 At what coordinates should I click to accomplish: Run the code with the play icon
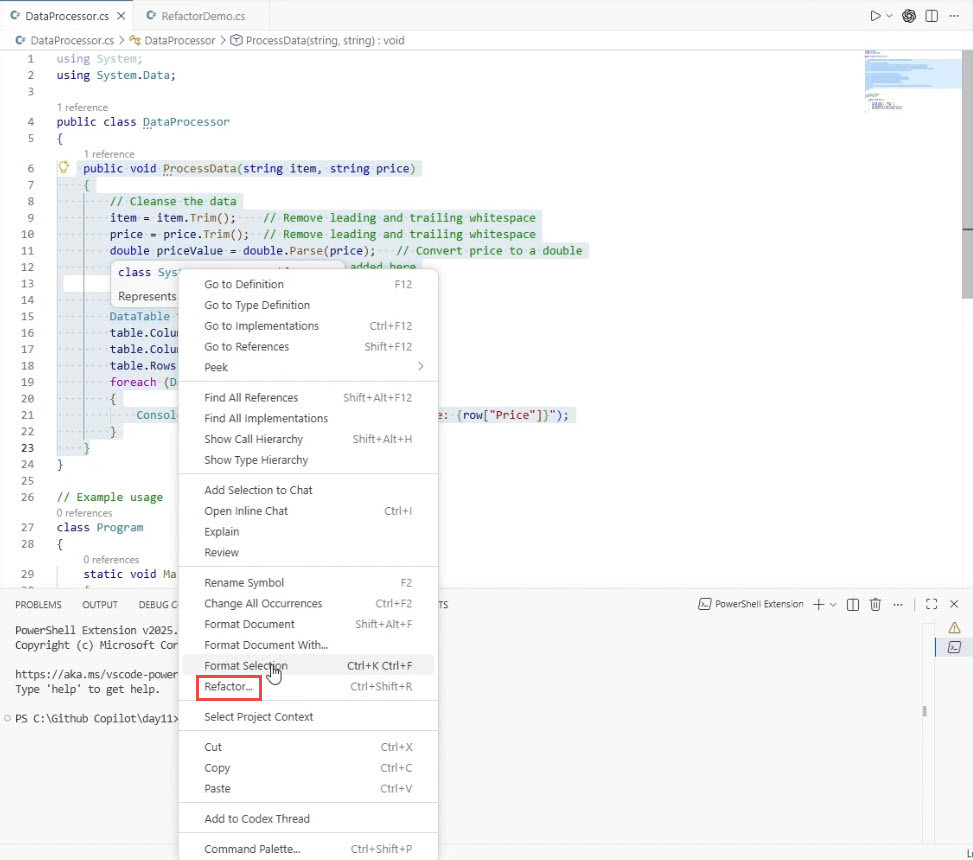pos(875,16)
